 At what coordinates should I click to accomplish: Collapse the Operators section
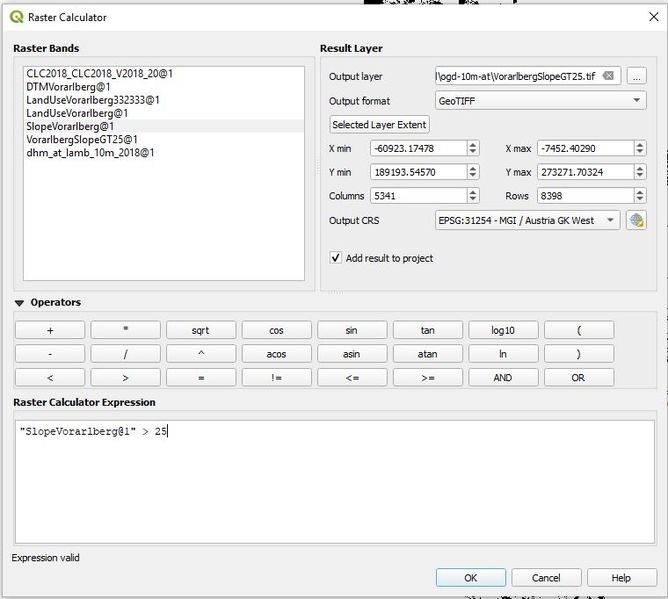[20, 303]
